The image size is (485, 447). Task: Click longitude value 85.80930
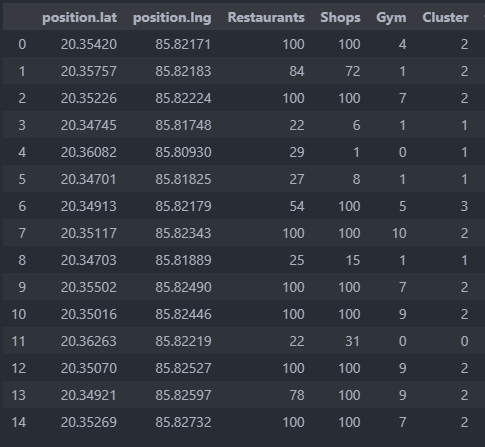click(x=183, y=152)
